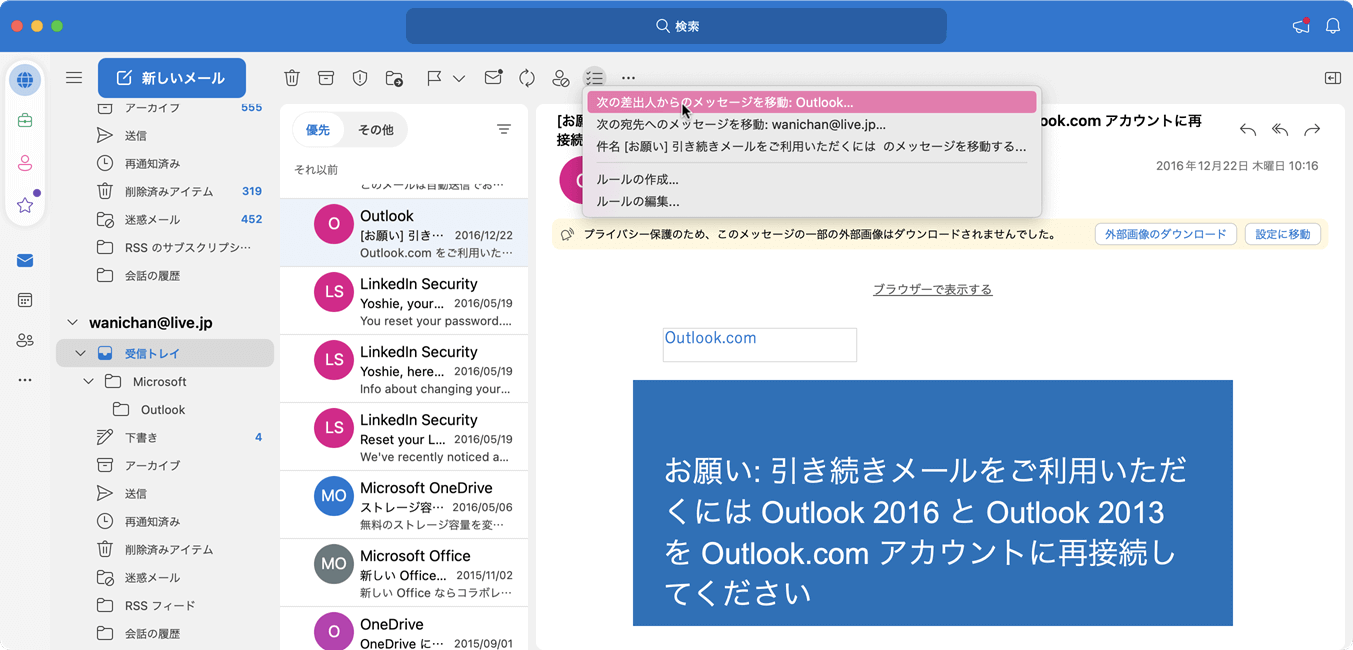This screenshot has width=1353, height=650.
Task: Click the Rules list icon in toolbar
Action: tap(595, 78)
